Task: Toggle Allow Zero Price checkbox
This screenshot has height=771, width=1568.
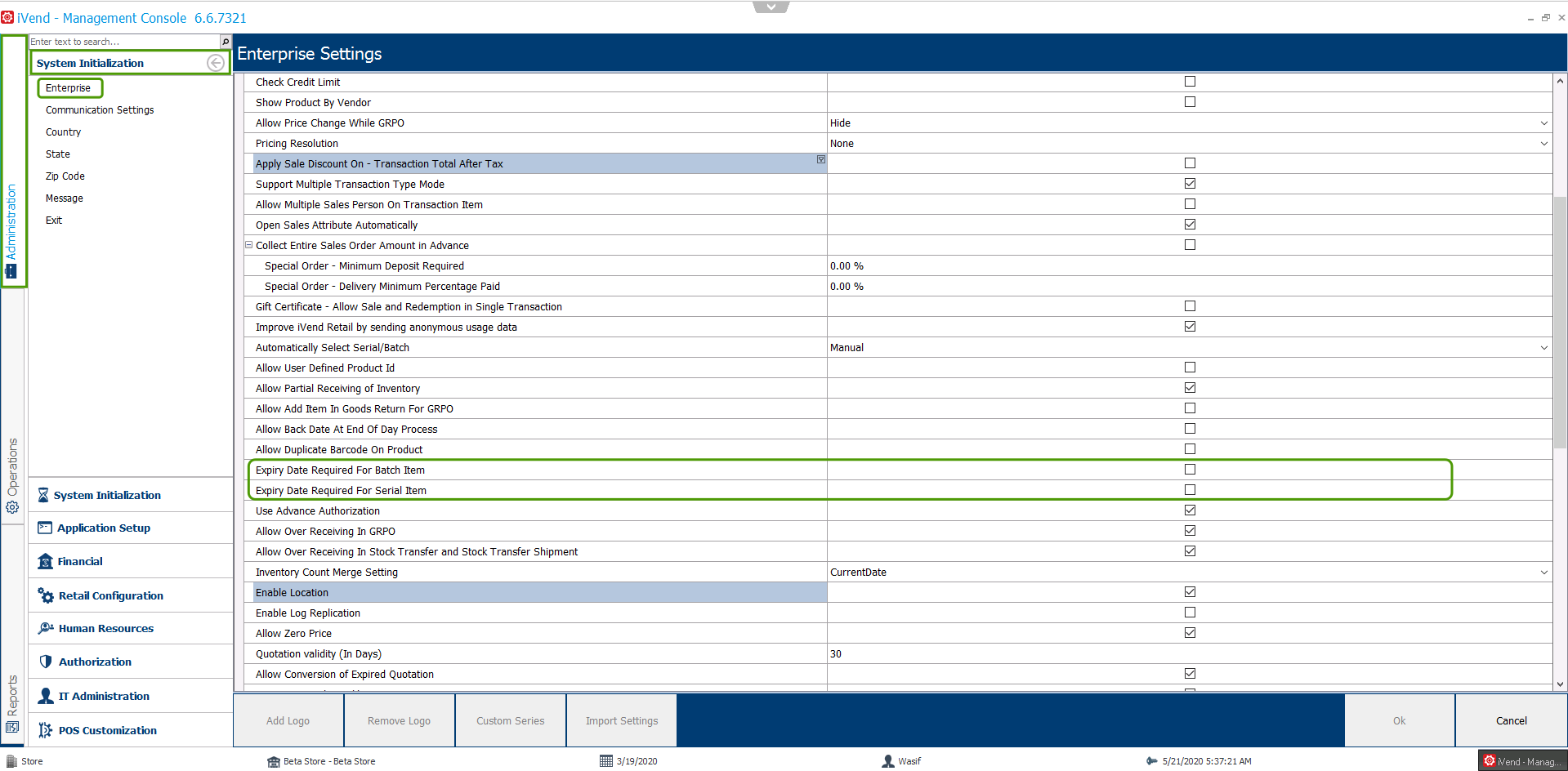Action: [1190, 633]
